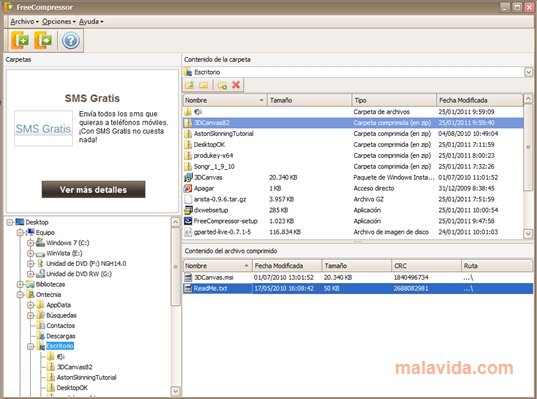Select DesktopOK node in folder tree
Viewport: 537px width, 399px height.
pyautogui.click(x=72, y=388)
